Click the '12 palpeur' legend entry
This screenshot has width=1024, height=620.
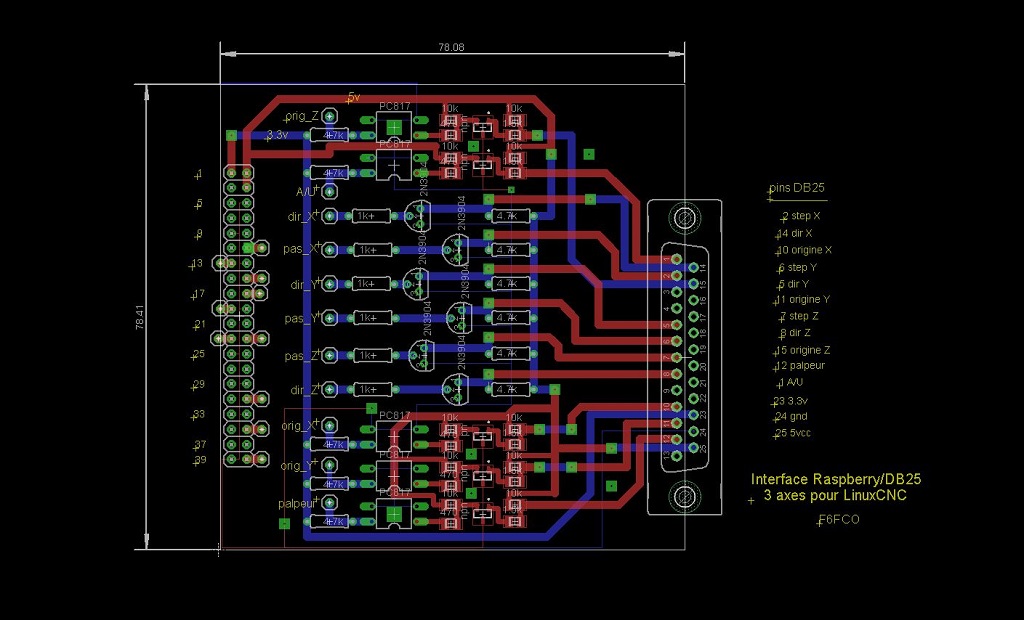(x=801, y=366)
